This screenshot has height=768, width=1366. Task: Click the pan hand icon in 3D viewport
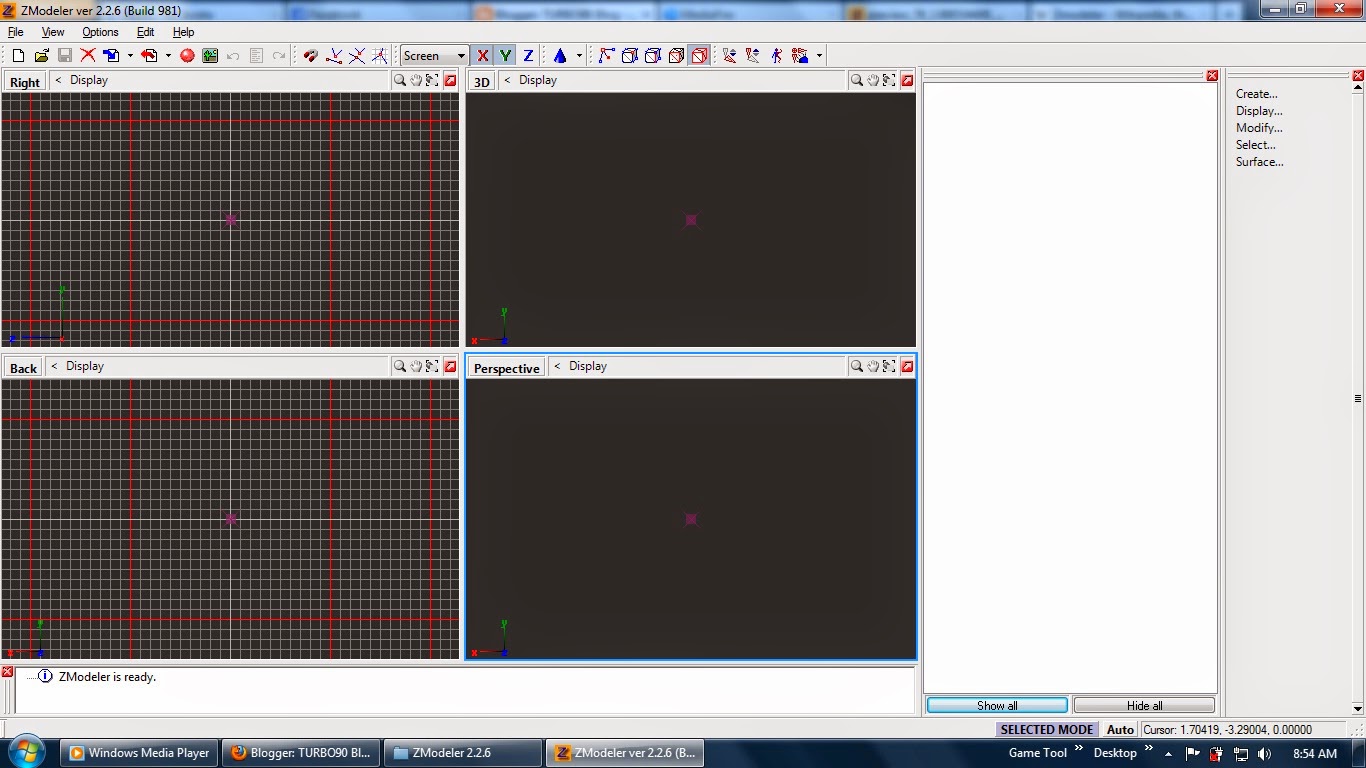(x=873, y=80)
